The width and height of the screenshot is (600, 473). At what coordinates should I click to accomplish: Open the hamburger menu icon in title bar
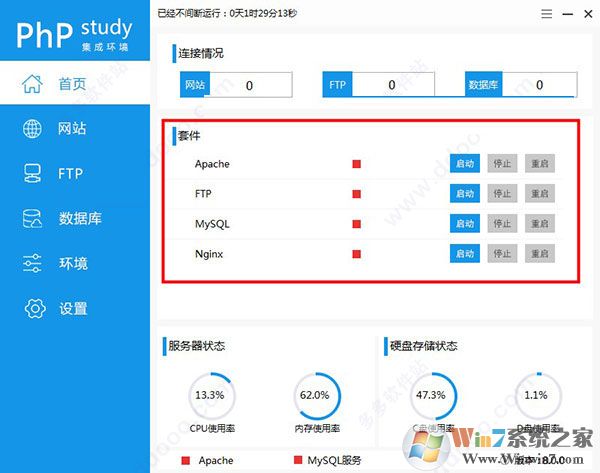click(546, 14)
